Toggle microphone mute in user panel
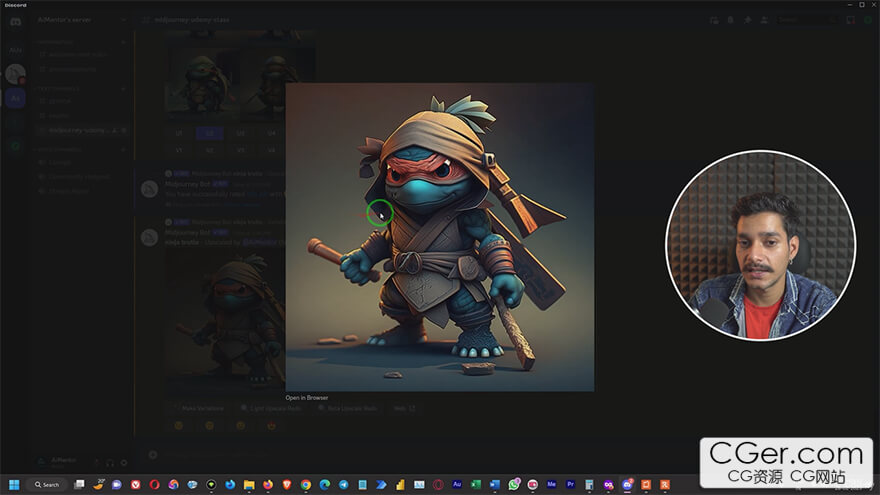This screenshot has height=495, width=880. point(97,462)
